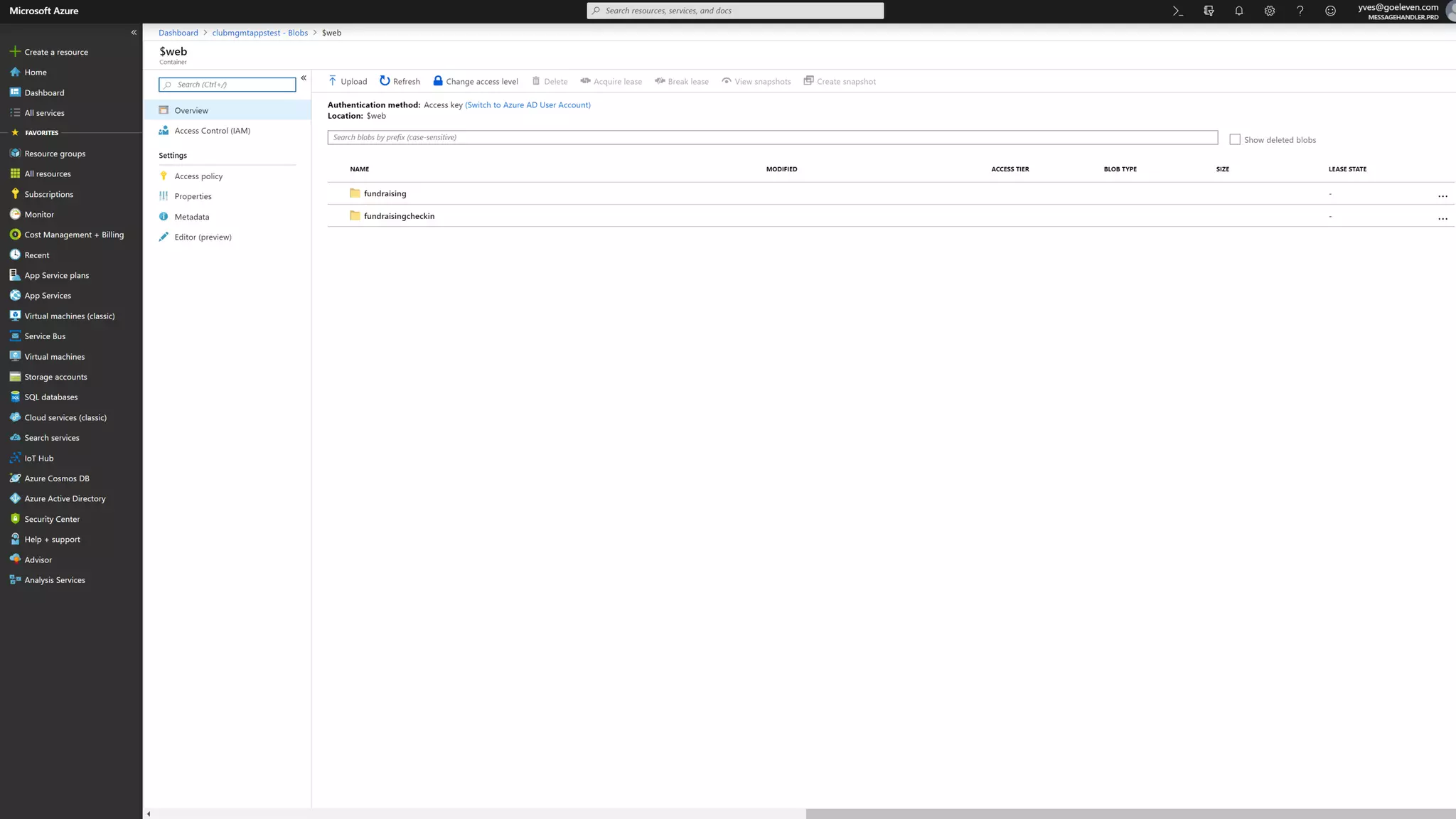Open context menu for fundraising folder
Screen dimensions: 1456x819
click(x=1442, y=196)
